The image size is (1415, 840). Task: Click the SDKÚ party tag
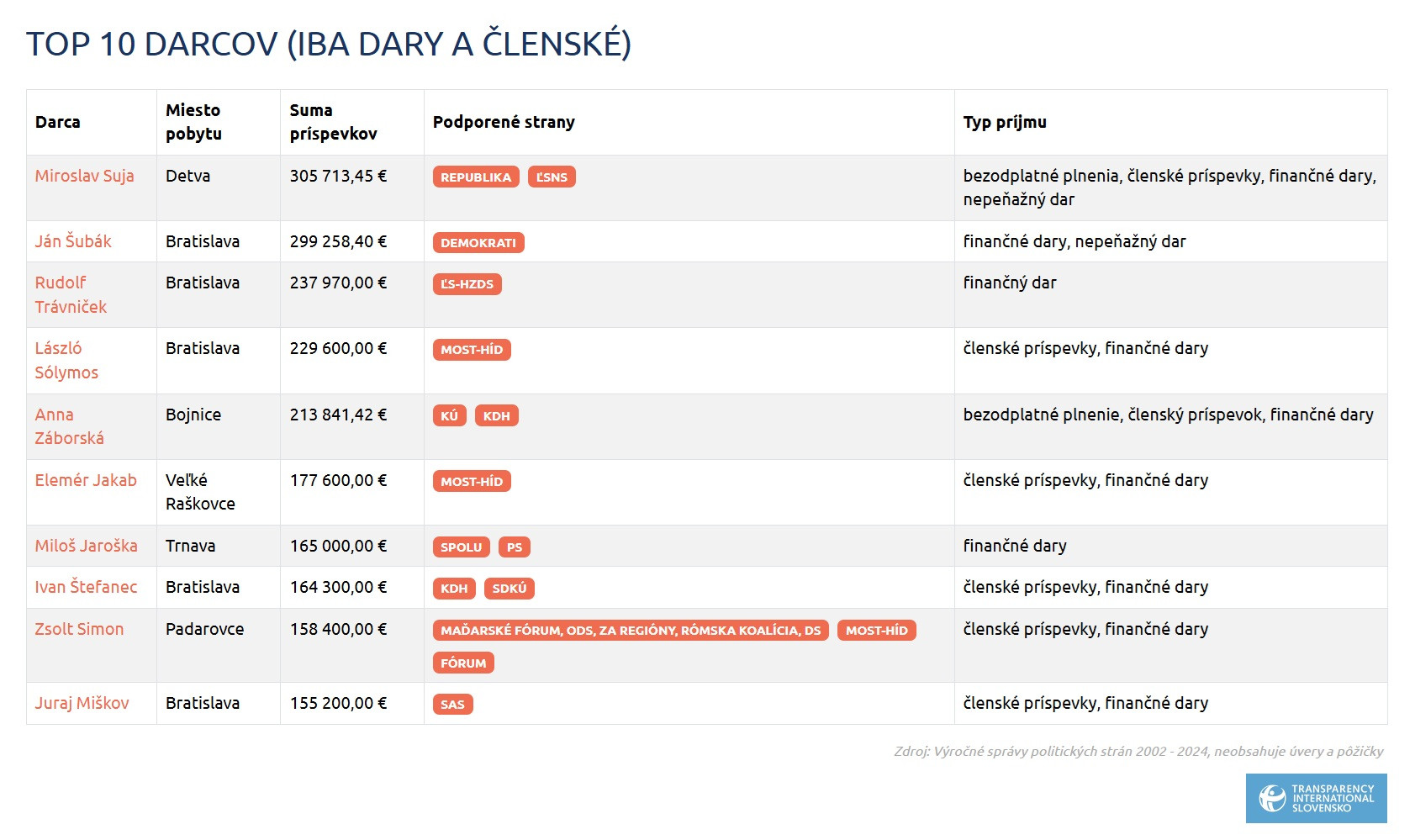click(x=509, y=589)
